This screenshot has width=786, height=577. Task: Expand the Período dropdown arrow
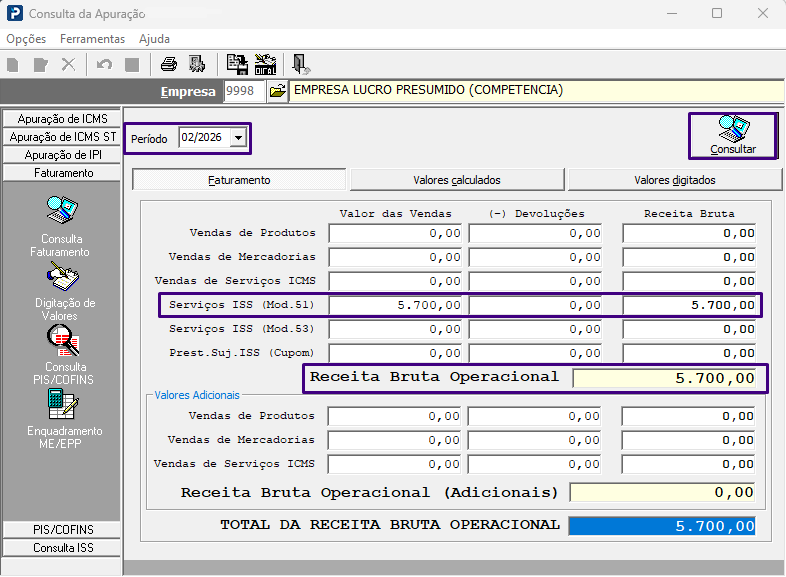(x=239, y=137)
